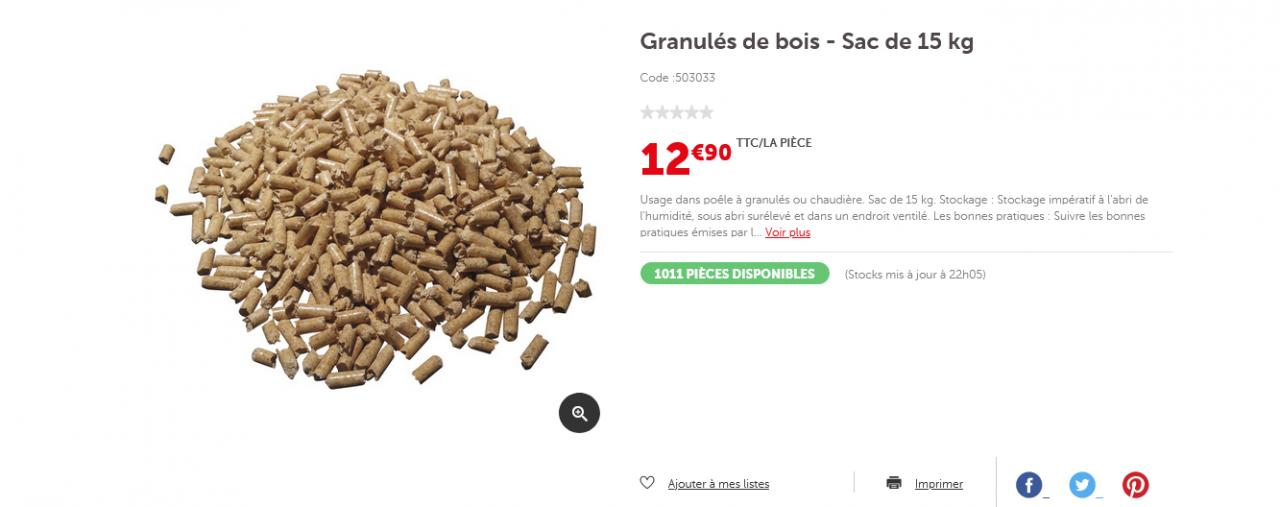Open the "Ajouter à mes listes" link
The width and height of the screenshot is (1280, 507).
718,484
